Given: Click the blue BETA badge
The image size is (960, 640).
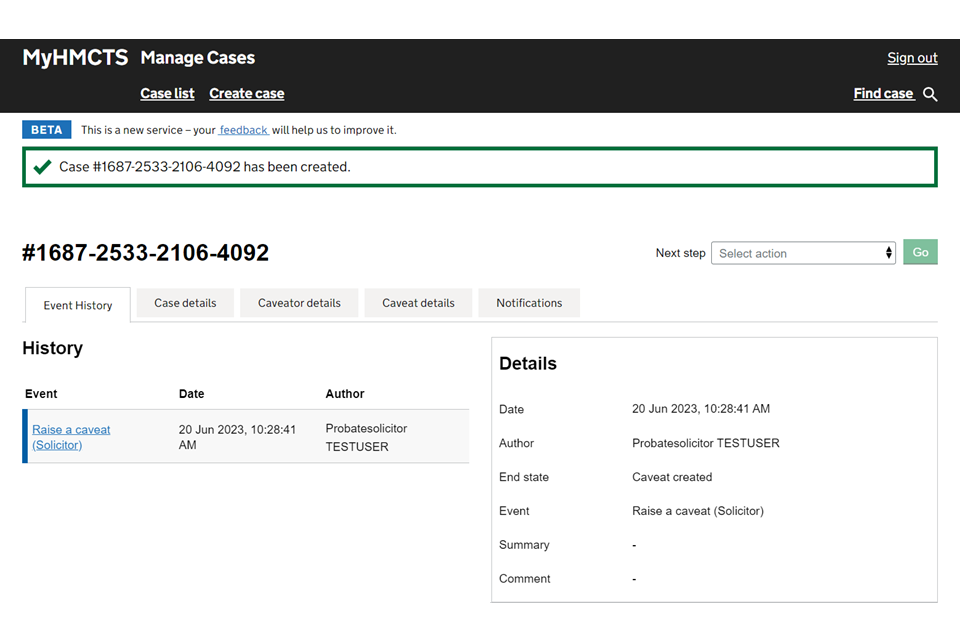Looking at the screenshot, I should (x=47, y=130).
